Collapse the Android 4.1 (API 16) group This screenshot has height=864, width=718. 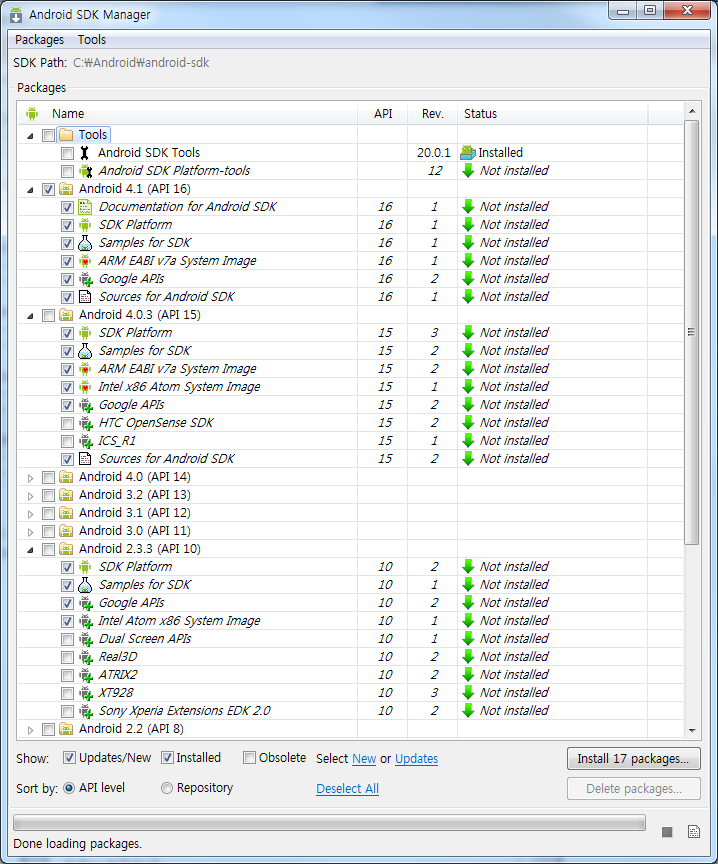(x=30, y=190)
